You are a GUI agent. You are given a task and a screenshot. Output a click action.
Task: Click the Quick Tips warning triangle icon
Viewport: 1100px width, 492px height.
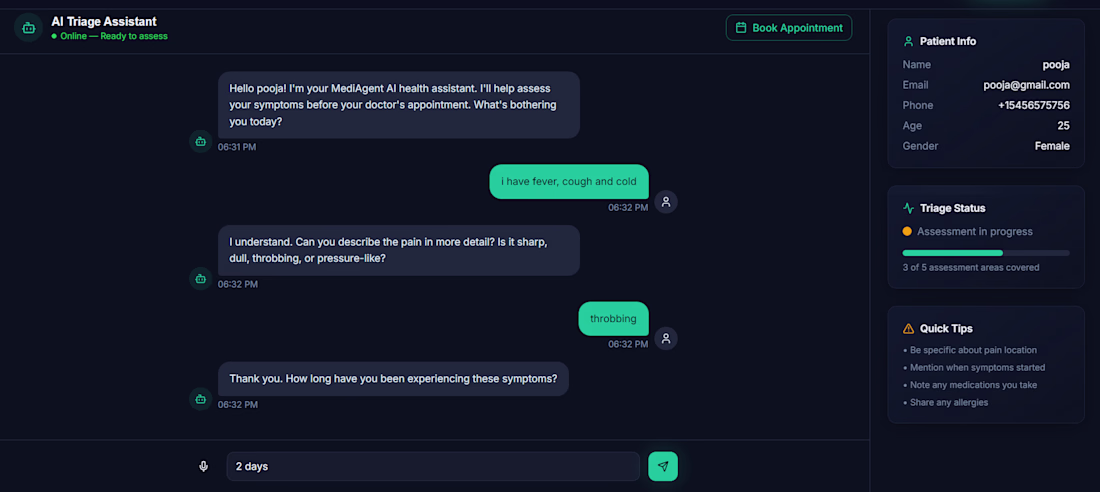click(908, 328)
